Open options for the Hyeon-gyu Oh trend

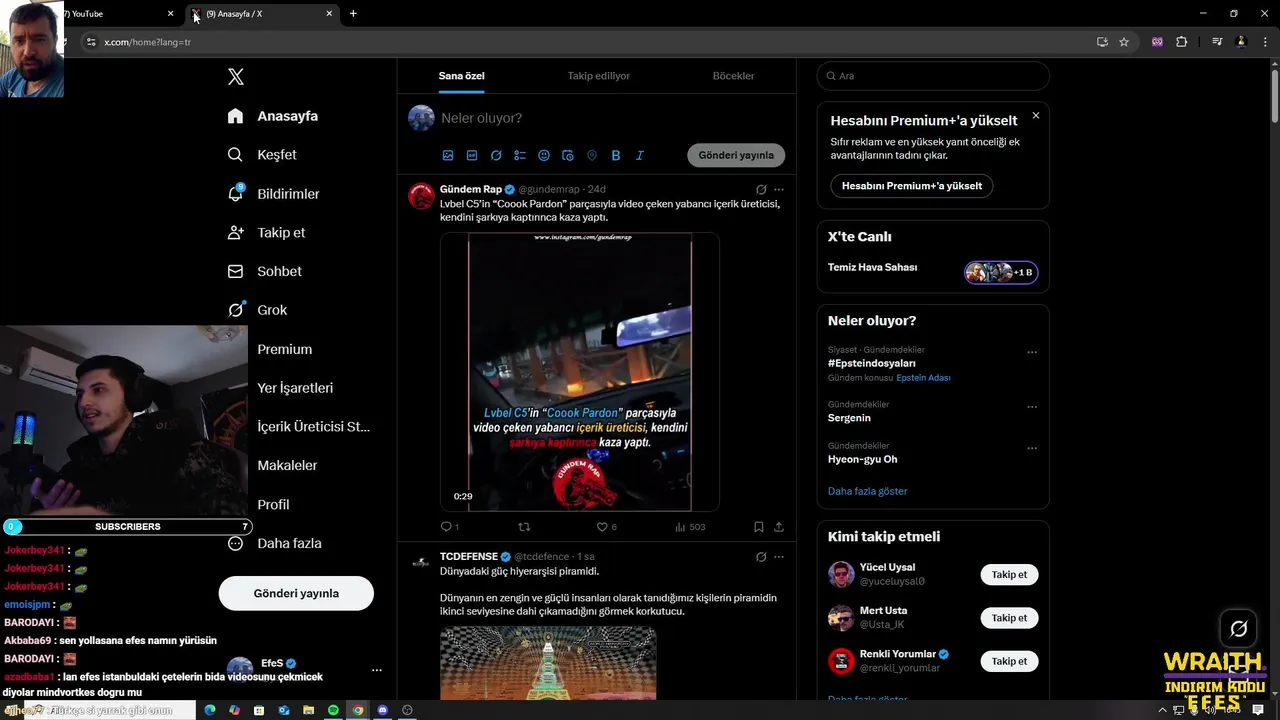pos(1032,448)
